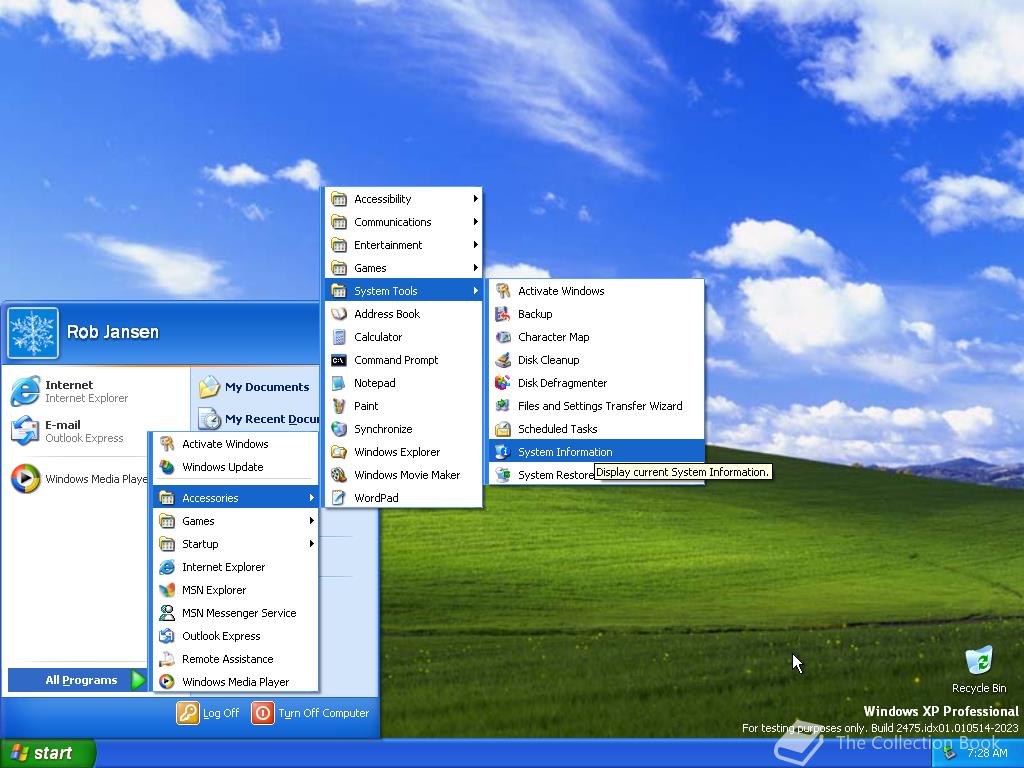
Task: Open the E-mail Outlook Express pinned item
Action: click(x=76, y=431)
